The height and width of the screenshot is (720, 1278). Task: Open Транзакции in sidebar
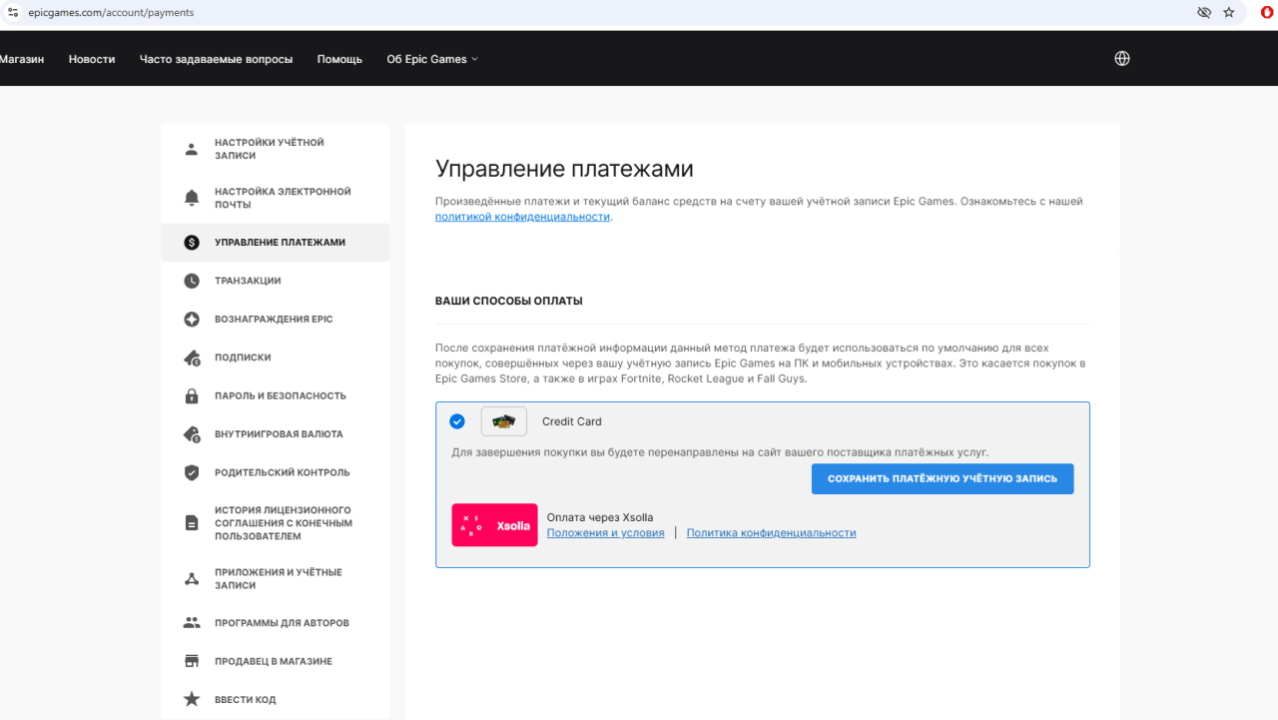click(x=275, y=281)
